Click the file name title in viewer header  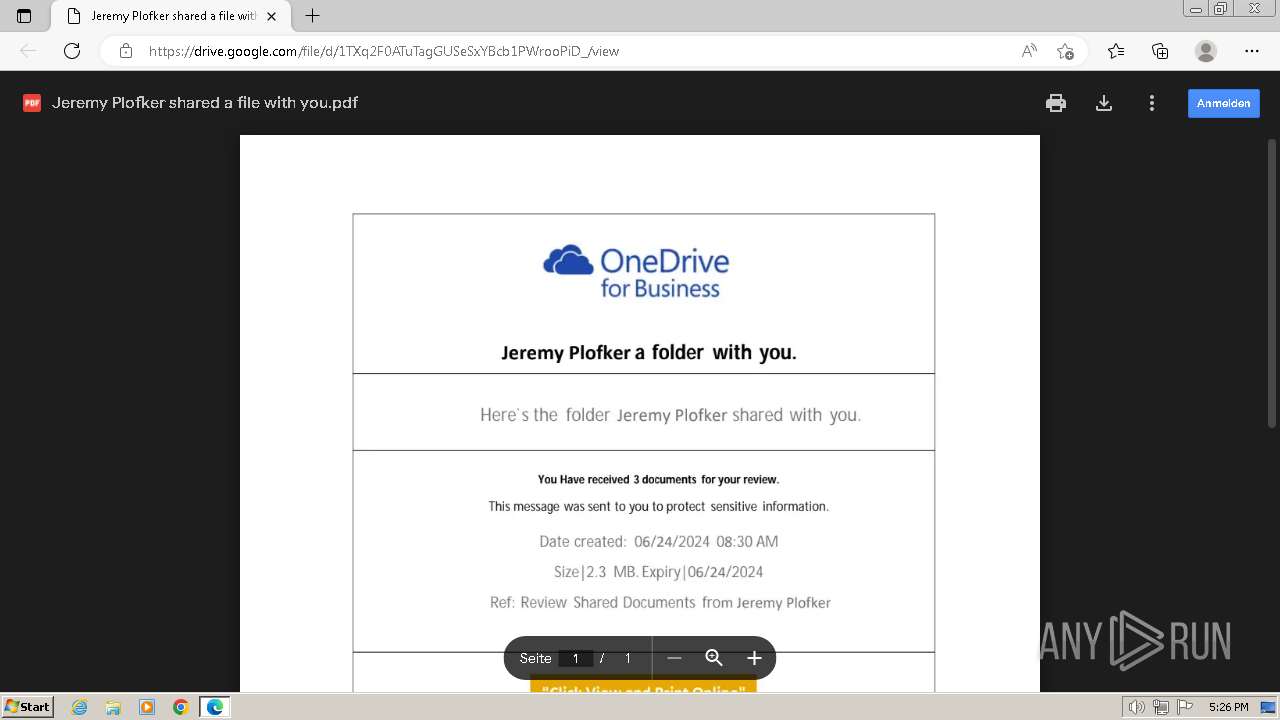pos(205,102)
